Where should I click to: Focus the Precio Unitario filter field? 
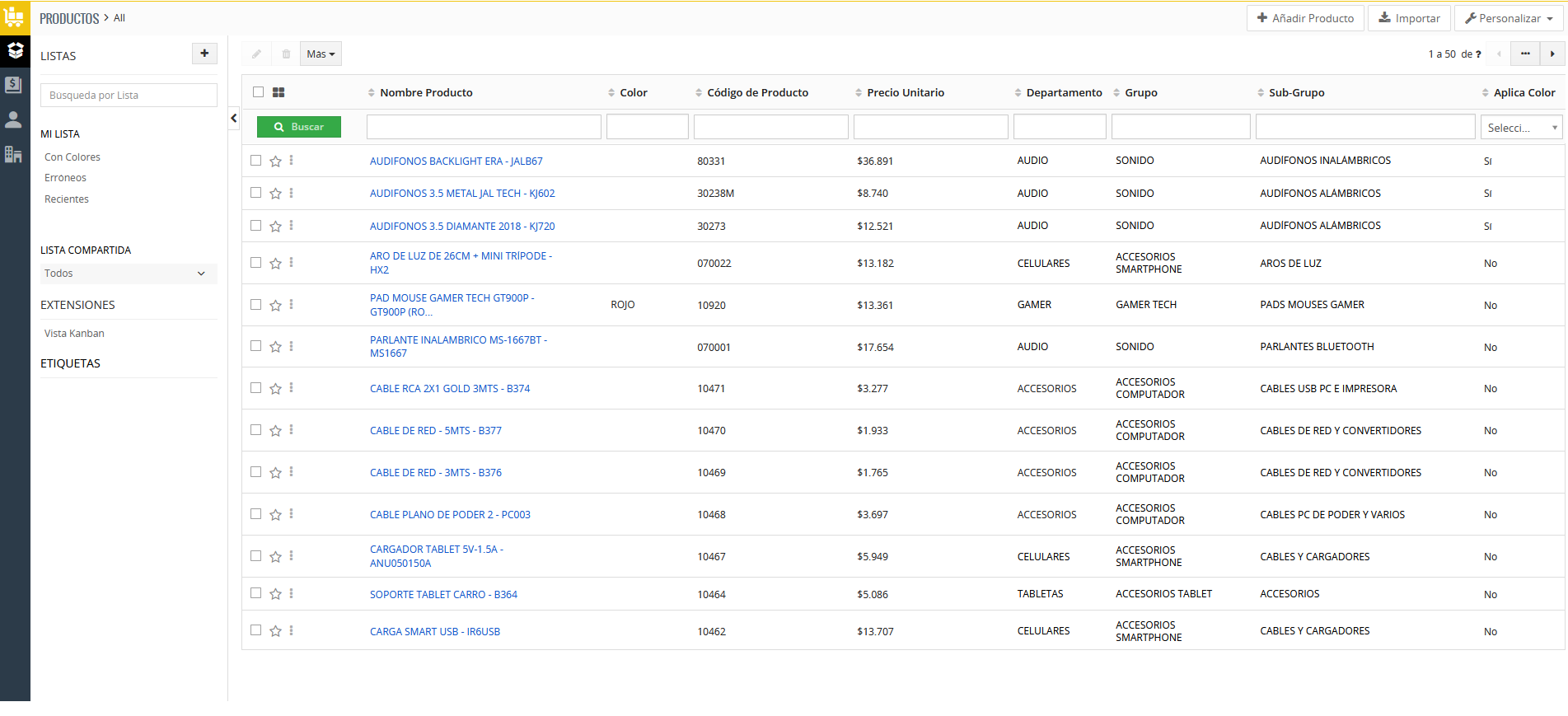(x=931, y=127)
